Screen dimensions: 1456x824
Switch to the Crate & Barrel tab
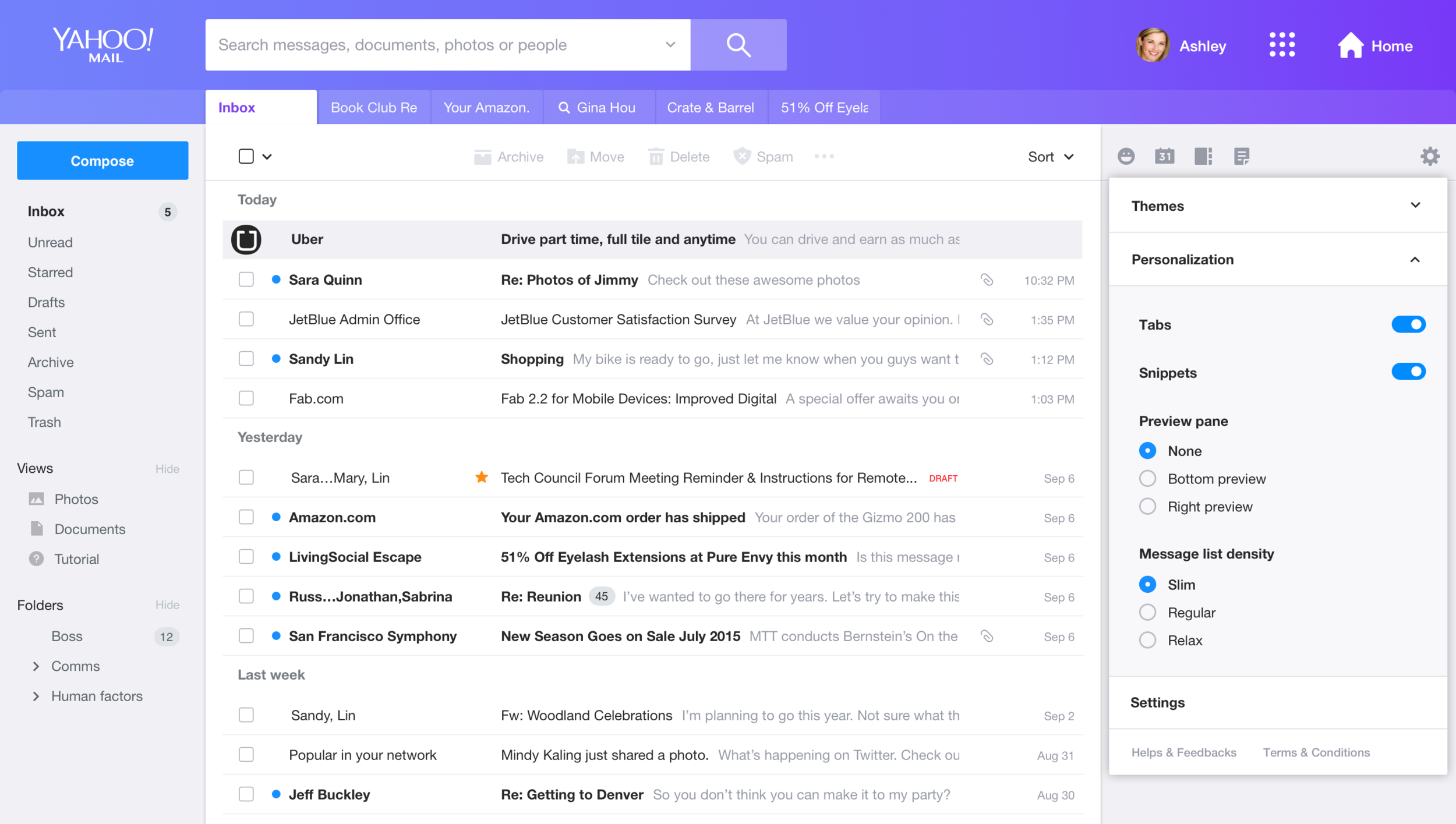[710, 108]
